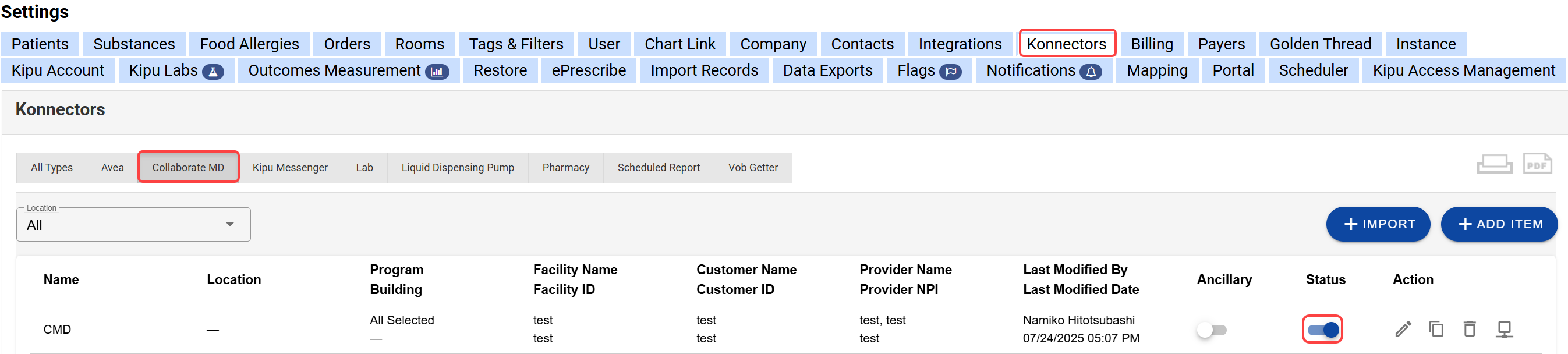Select the Pharmacy konnector type tab
The width and height of the screenshot is (1568, 354).
tap(565, 167)
